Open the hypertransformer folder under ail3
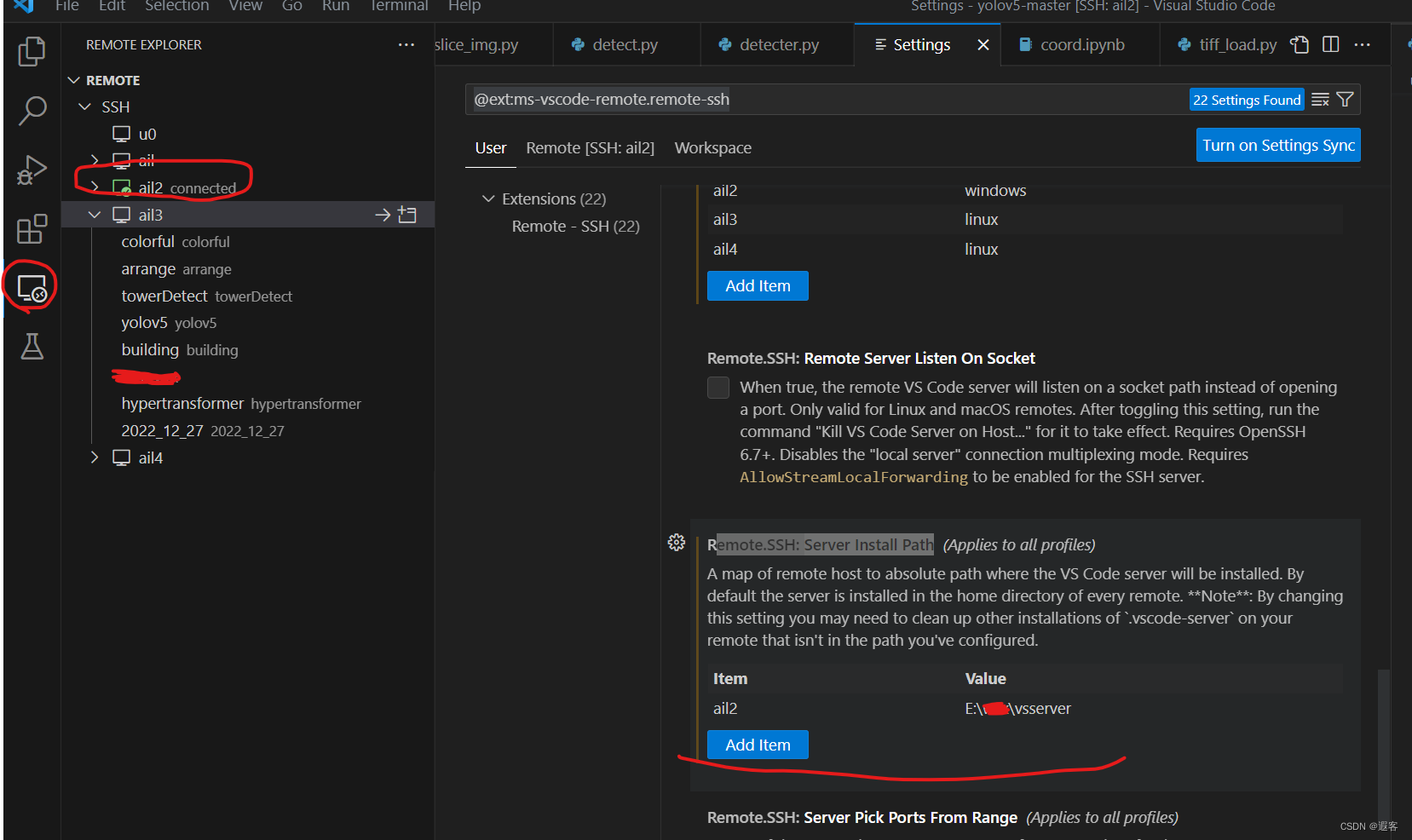The image size is (1412, 840). tap(241, 404)
